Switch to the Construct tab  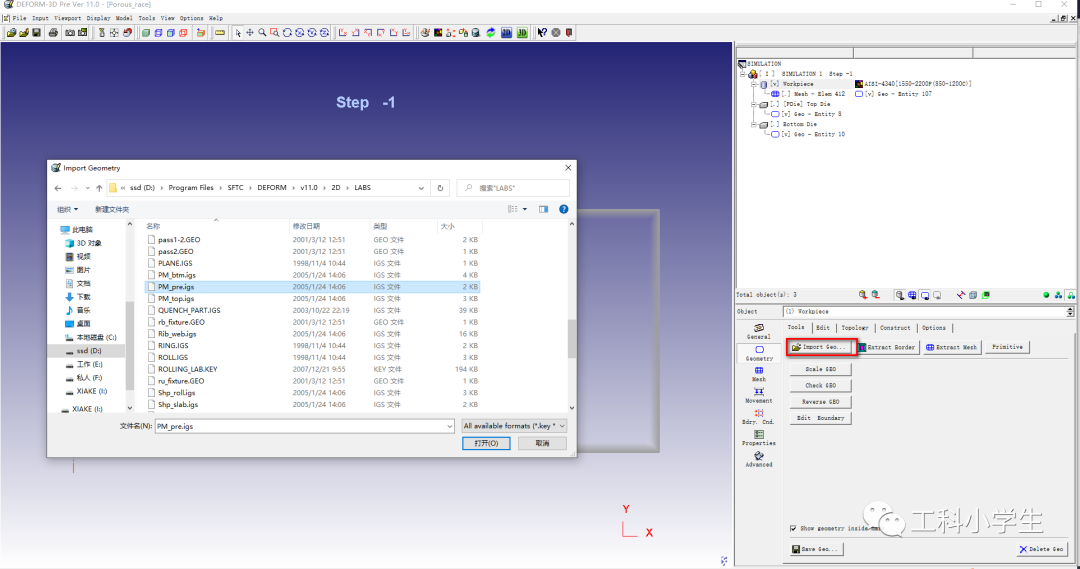(895, 328)
